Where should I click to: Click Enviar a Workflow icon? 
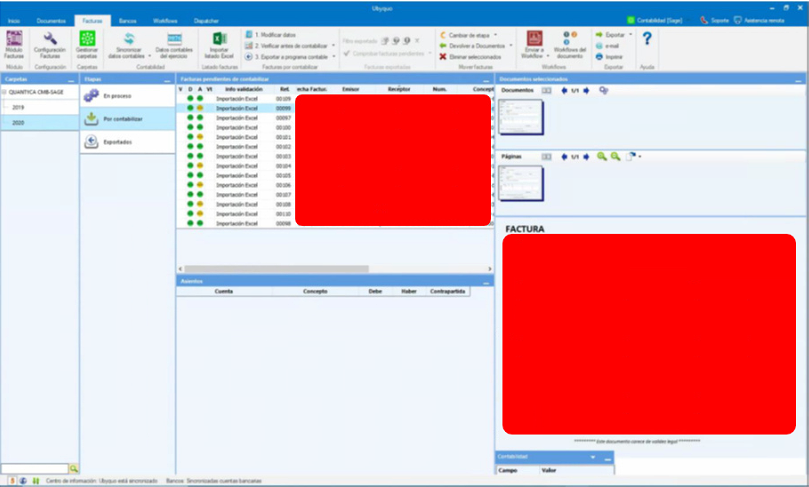coord(534,38)
